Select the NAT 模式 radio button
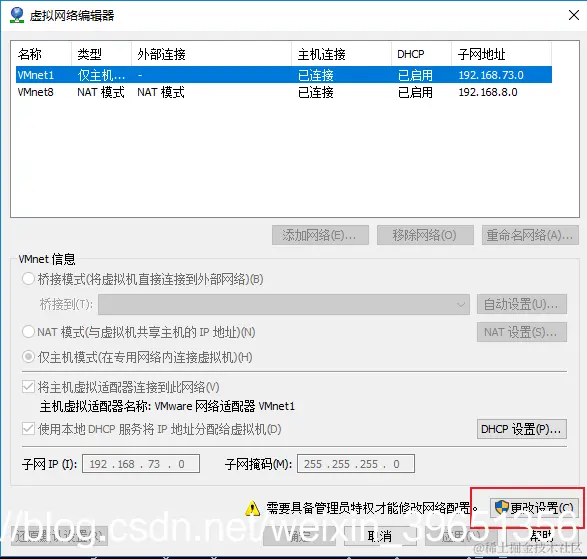Viewport: 587px width, 559px height. (x=28, y=332)
